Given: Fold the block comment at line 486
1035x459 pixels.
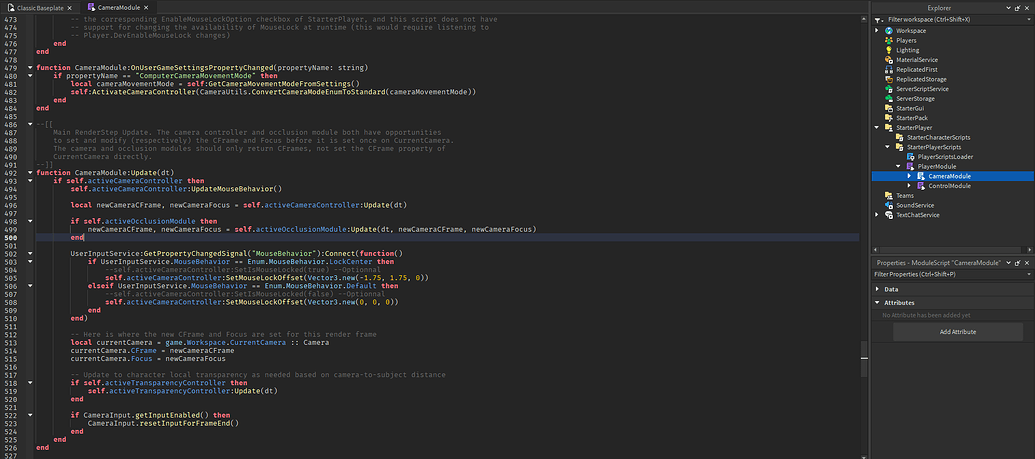Looking at the screenshot, I should 30,124.
